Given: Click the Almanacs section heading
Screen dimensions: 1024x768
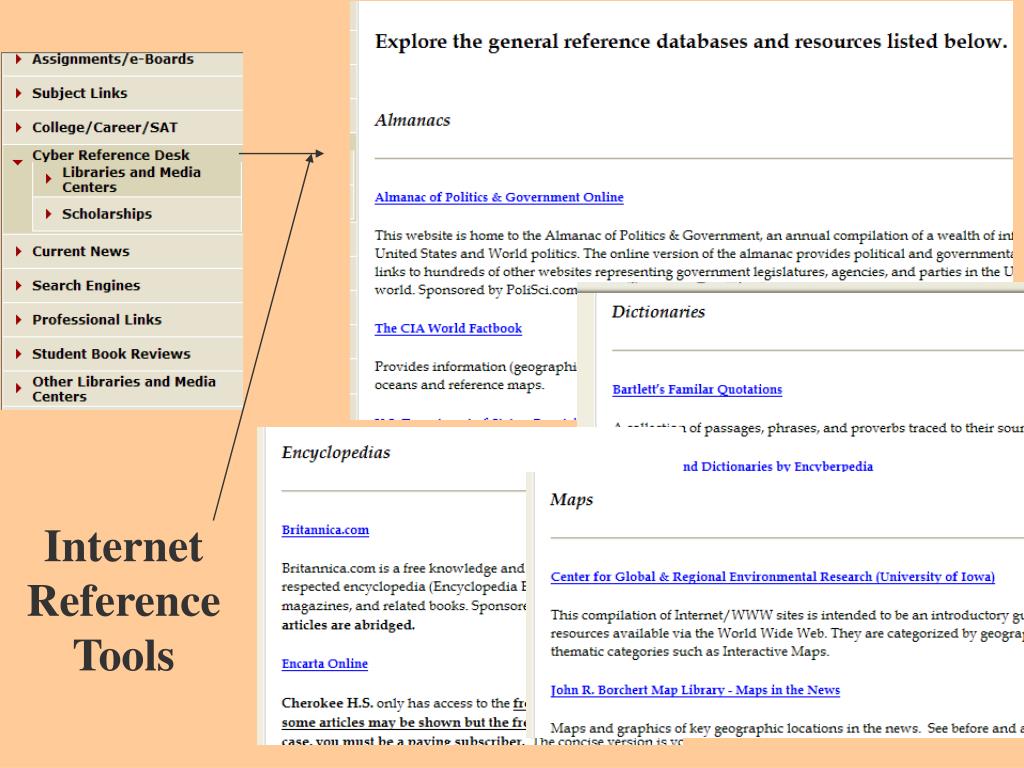Looking at the screenshot, I should coord(412,120).
